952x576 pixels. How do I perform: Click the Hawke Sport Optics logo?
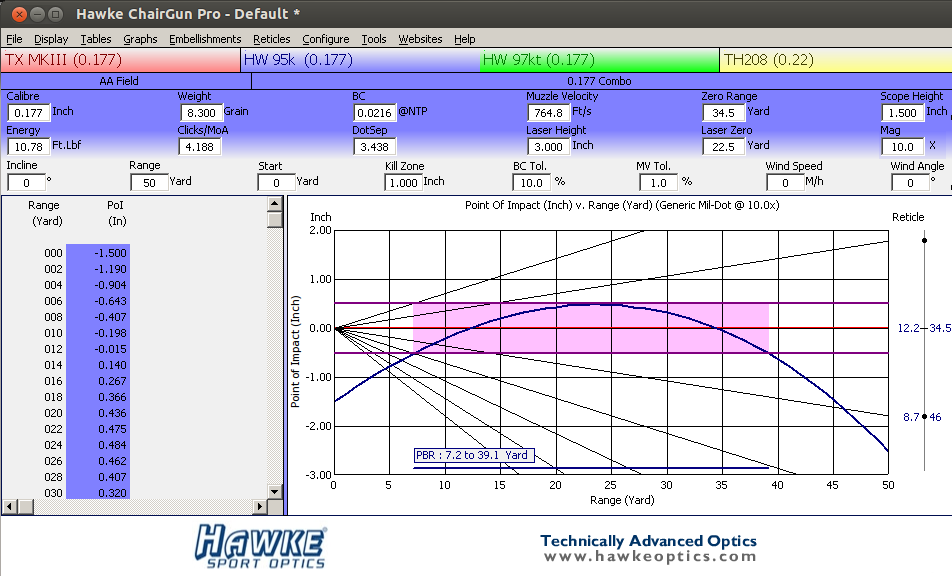click(x=261, y=547)
